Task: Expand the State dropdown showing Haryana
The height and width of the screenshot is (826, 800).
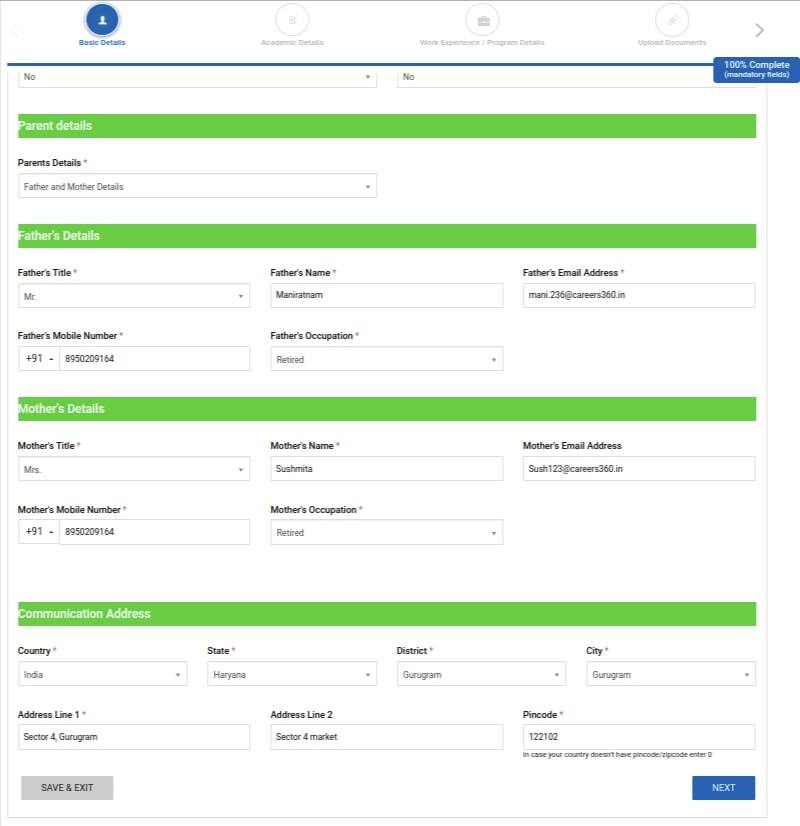Action: click(x=291, y=673)
